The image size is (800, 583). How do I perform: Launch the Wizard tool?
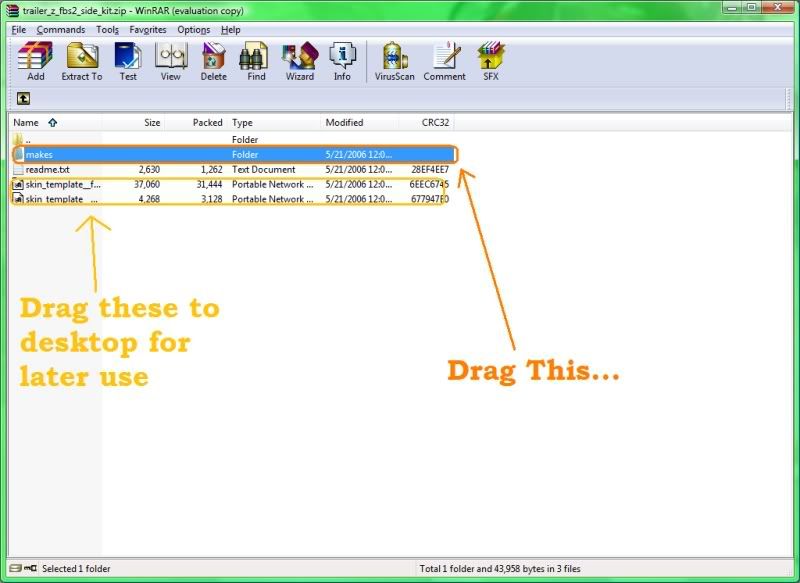point(299,62)
